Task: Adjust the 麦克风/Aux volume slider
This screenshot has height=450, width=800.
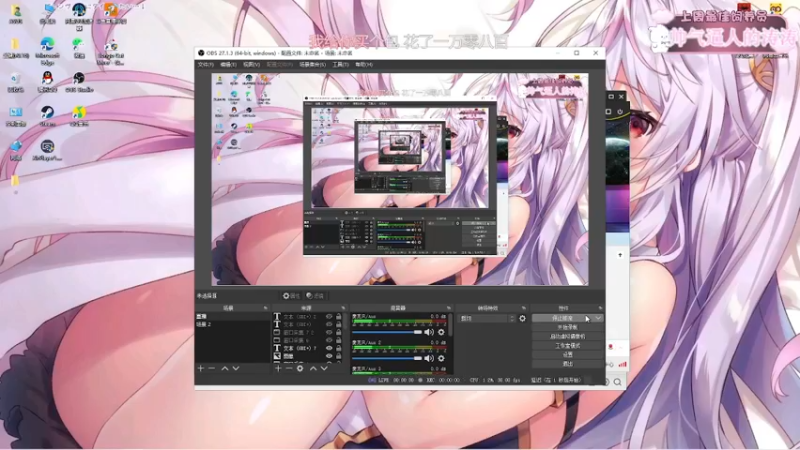Action: click(x=387, y=332)
